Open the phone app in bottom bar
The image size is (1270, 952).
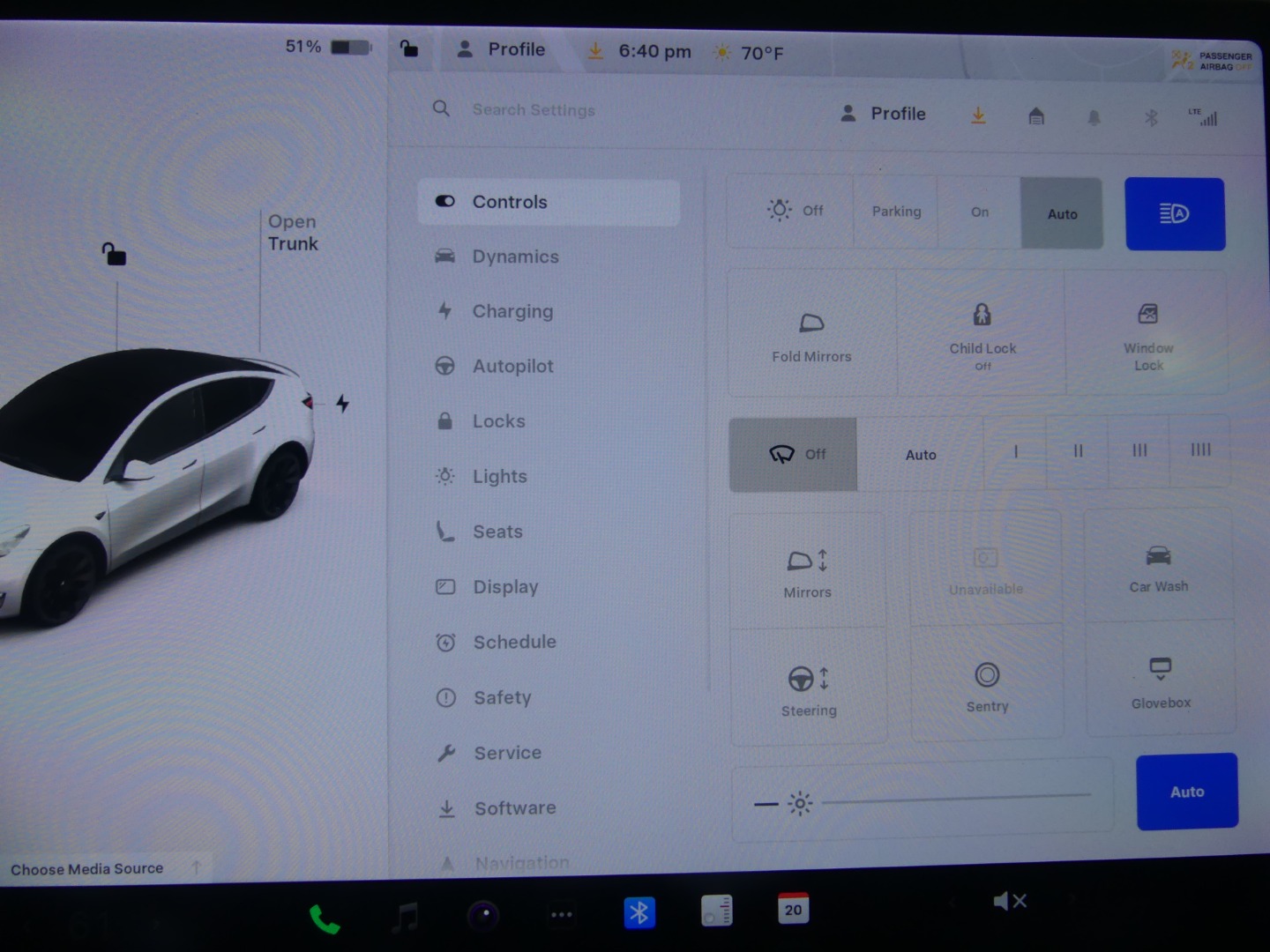[x=324, y=919]
